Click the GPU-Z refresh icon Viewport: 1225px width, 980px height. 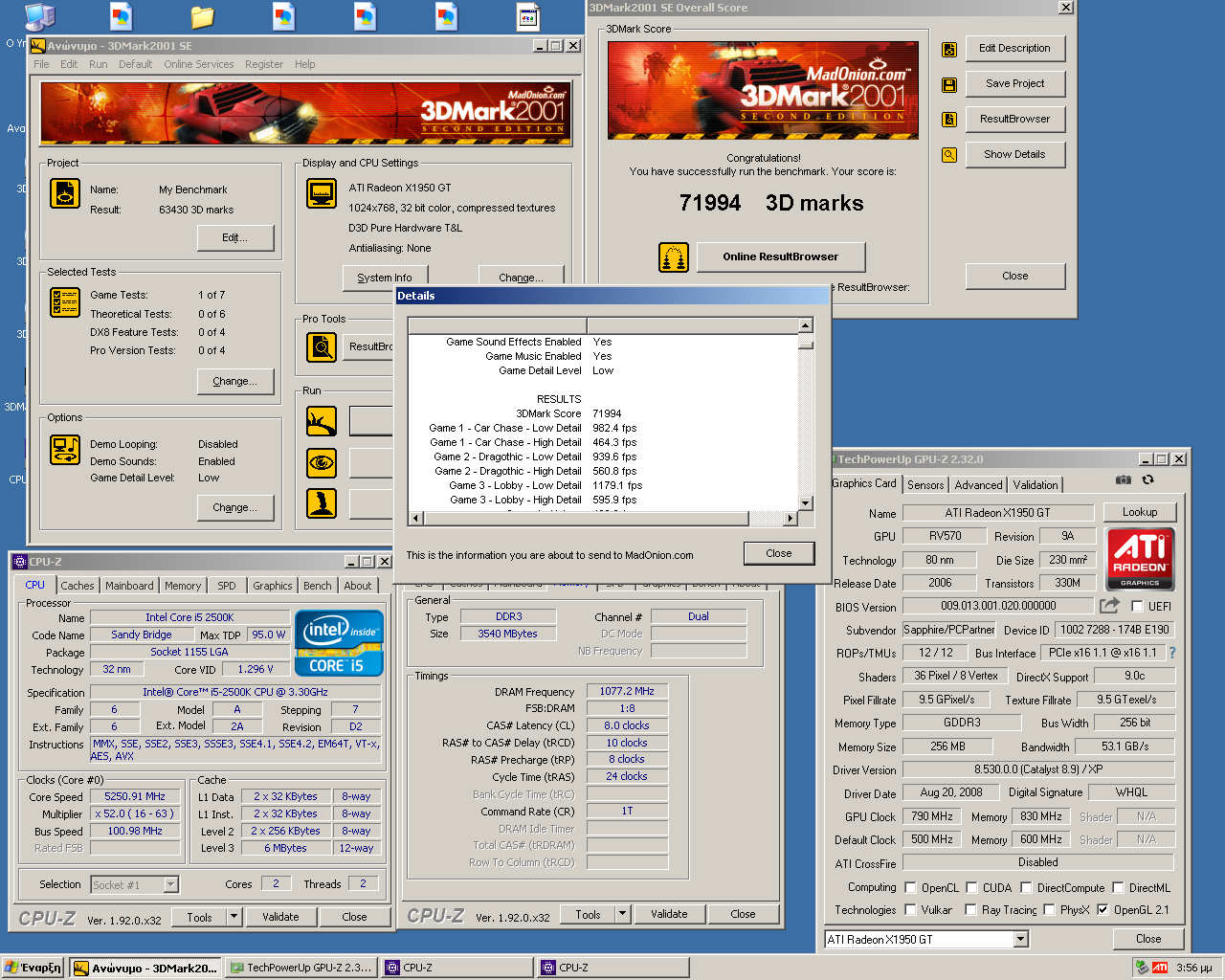pos(1147,479)
